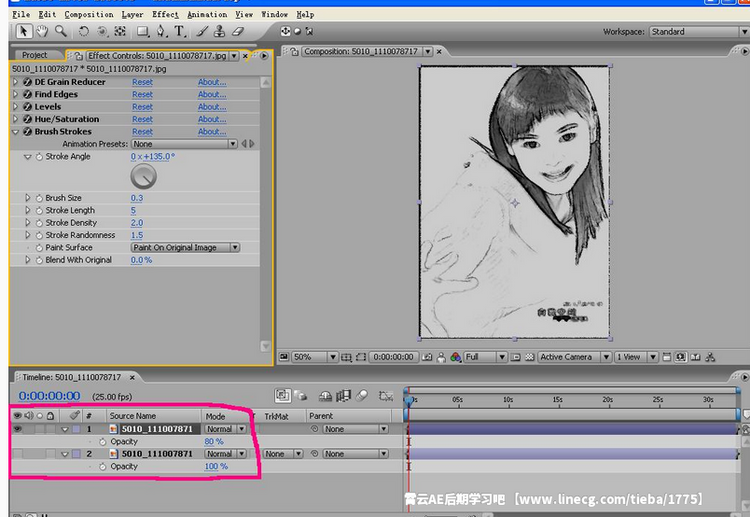The height and width of the screenshot is (517, 750).
Task: Open the Effect menu
Action: click(166, 15)
